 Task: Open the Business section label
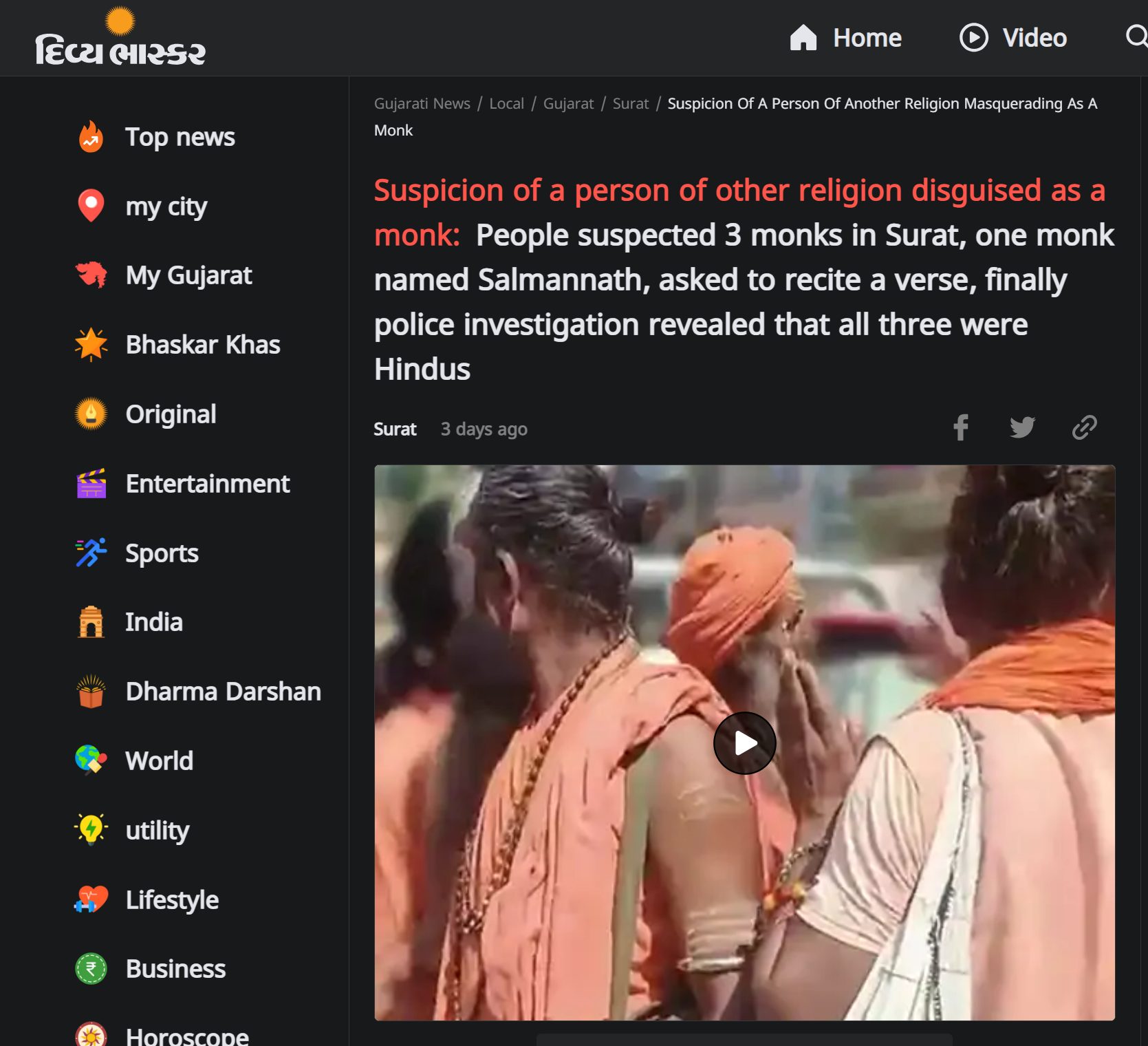pyautogui.click(x=175, y=969)
